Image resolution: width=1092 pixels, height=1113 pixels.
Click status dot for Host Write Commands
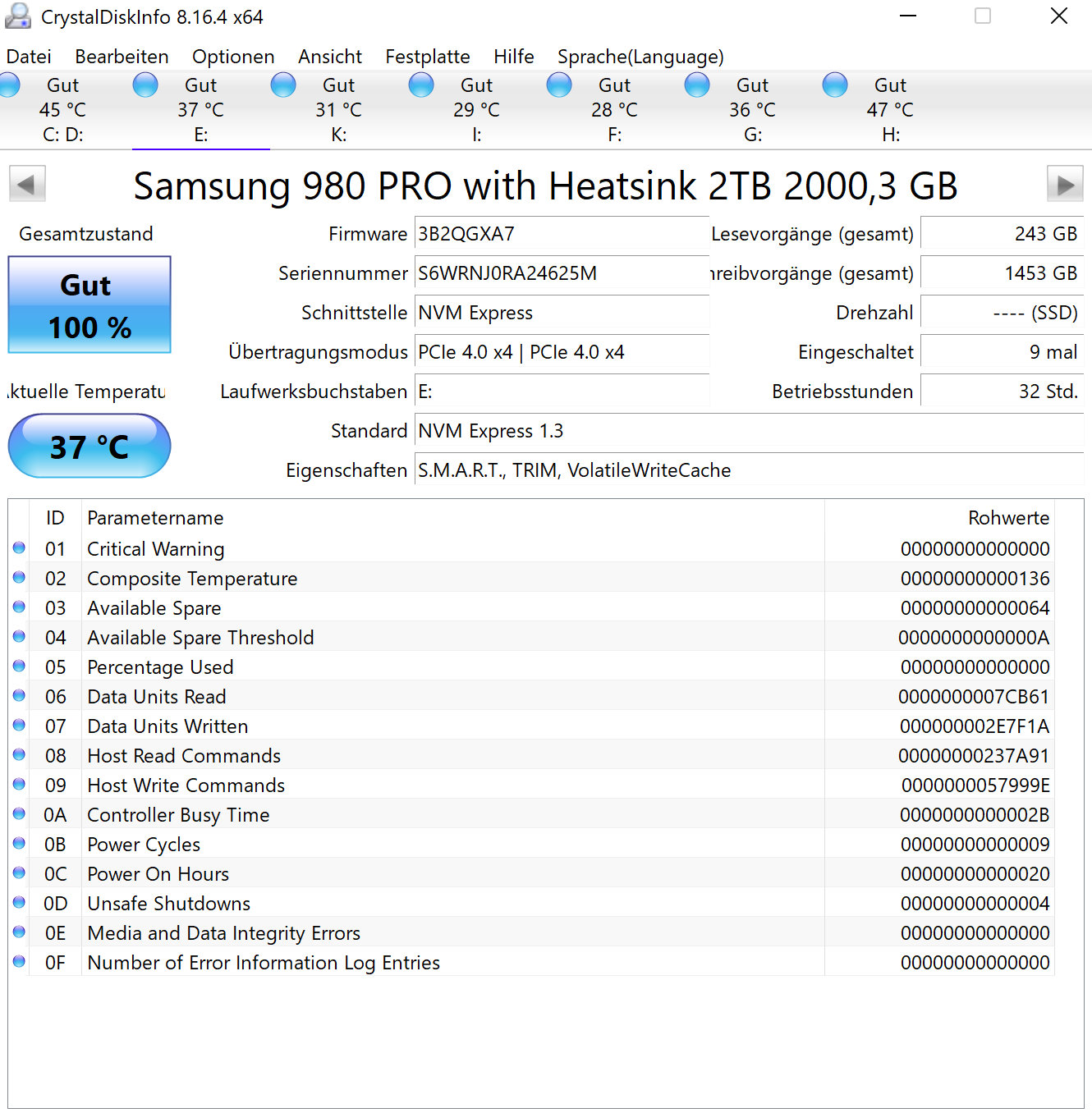point(19,784)
